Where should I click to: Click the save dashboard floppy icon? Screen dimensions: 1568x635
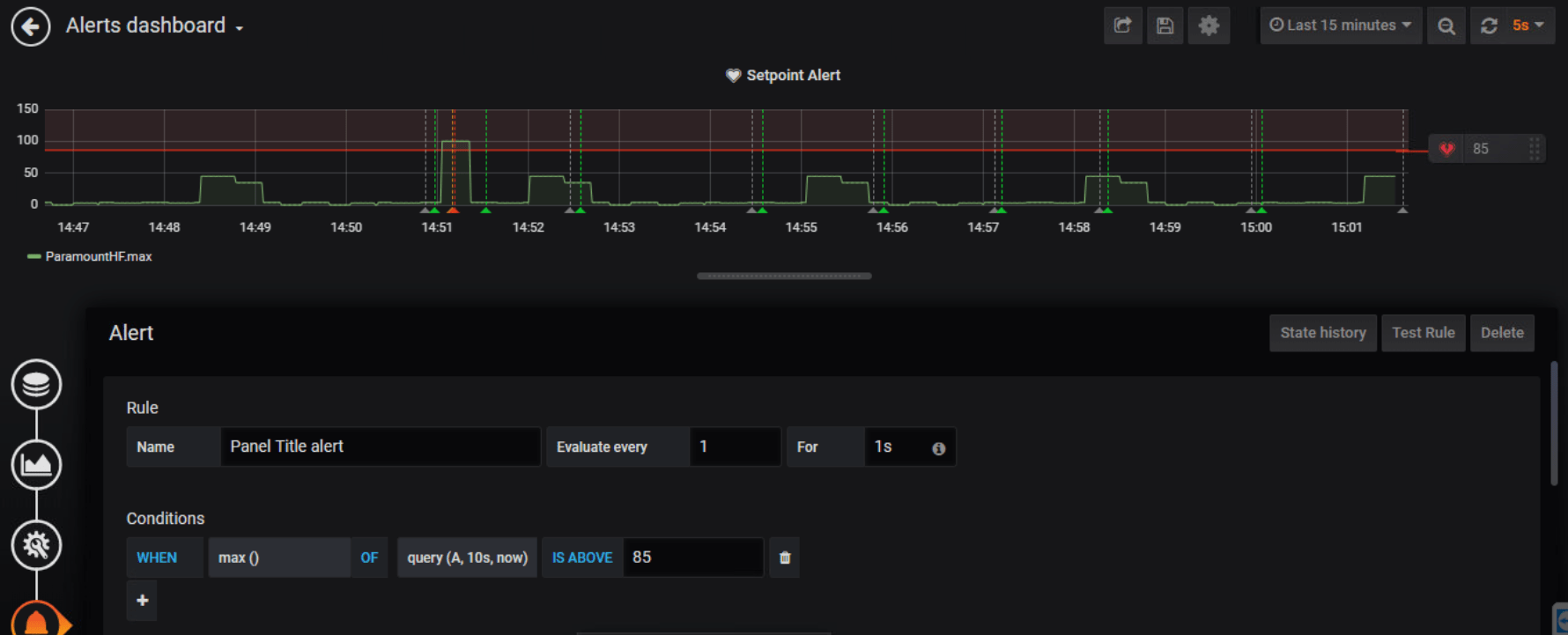coord(1165,26)
